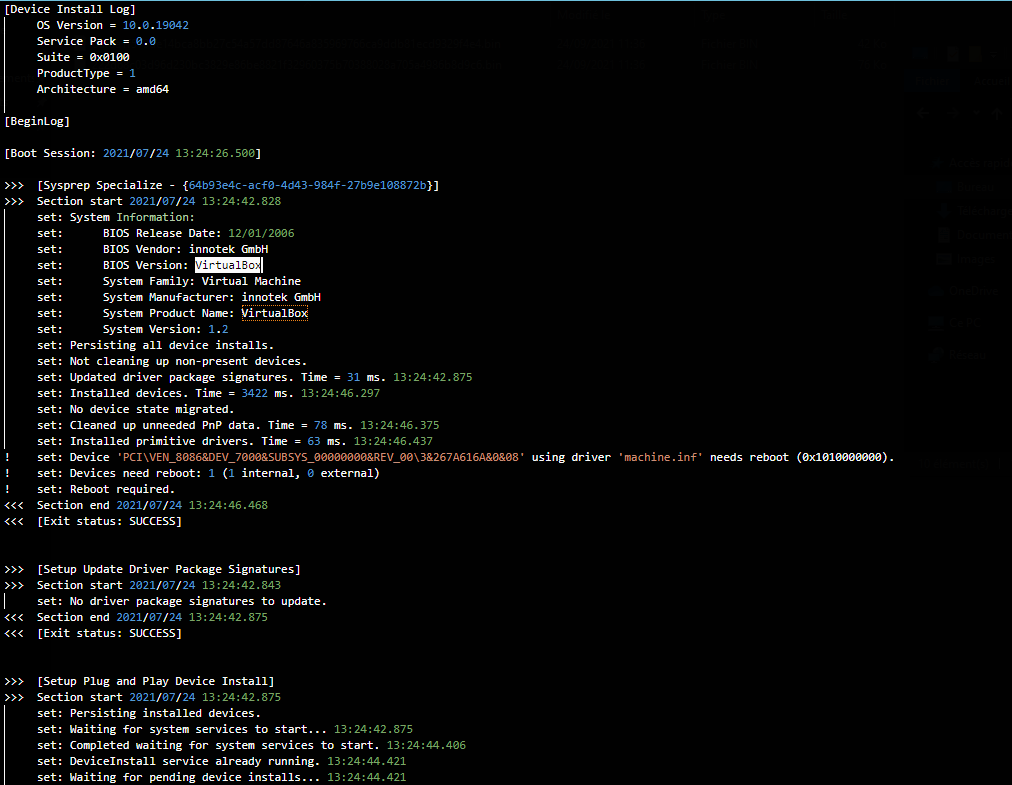Click the "Architecture = amd64" line

[x=103, y=89]
